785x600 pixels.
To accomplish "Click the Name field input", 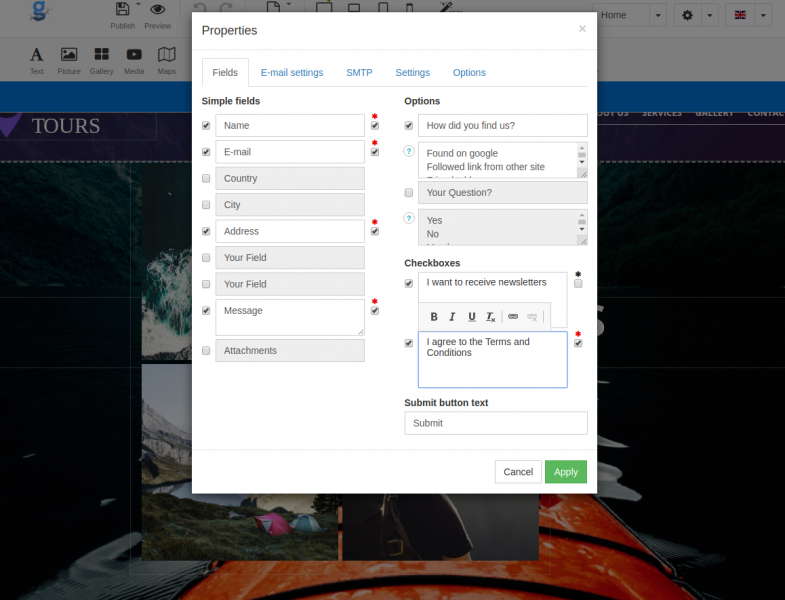I will (290, 125).
